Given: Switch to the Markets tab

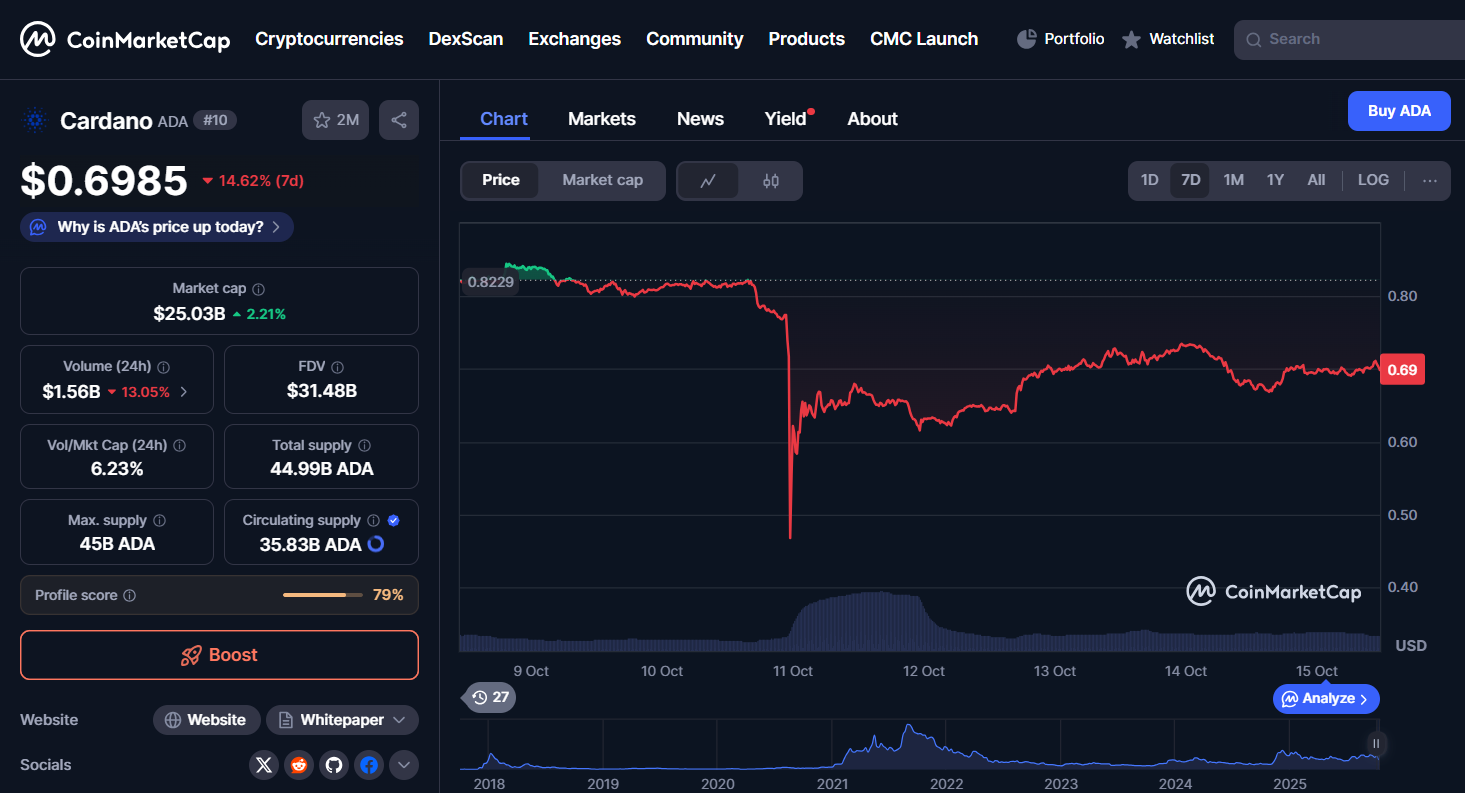Looking at the screenshot, I should pyautogui.click(x=601, y=119).
